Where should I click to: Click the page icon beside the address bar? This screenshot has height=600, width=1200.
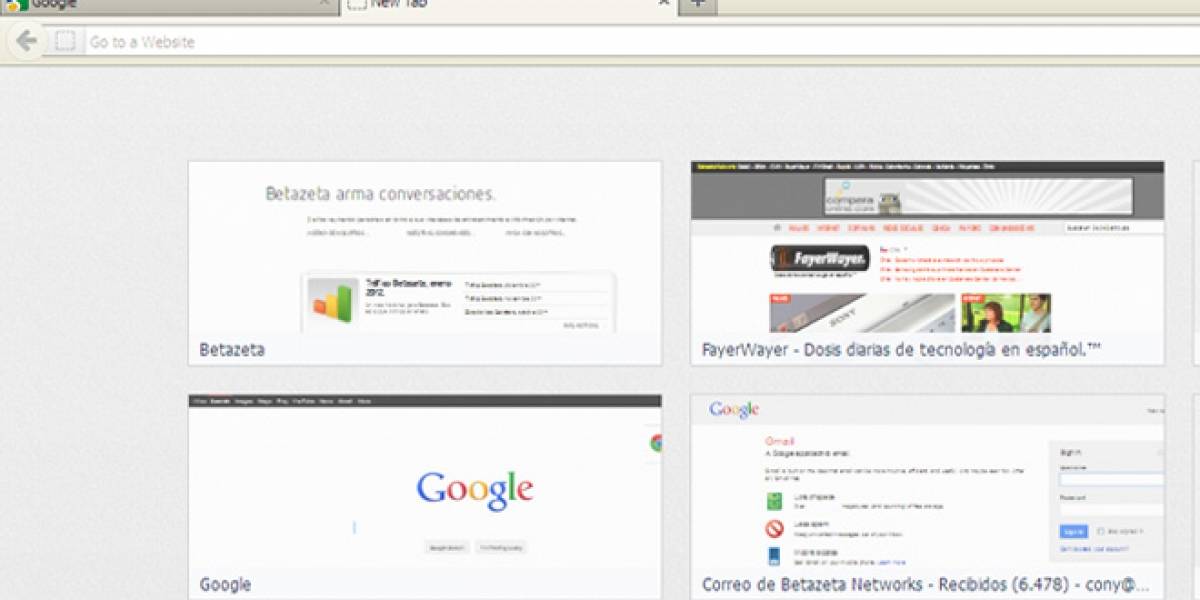point(65,41)
